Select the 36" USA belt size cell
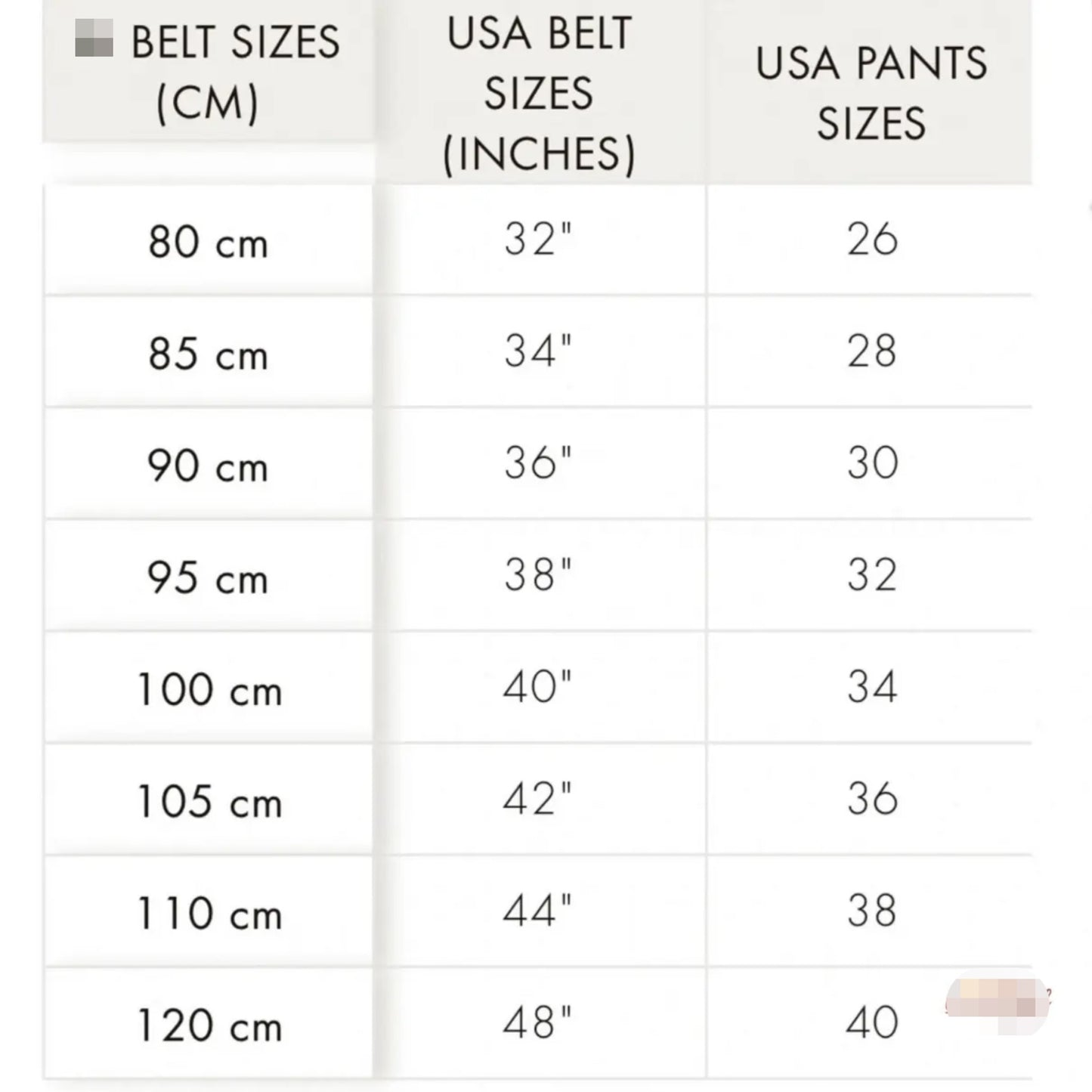Viewport: 1092px width, 1092px height. pos(540,464)
